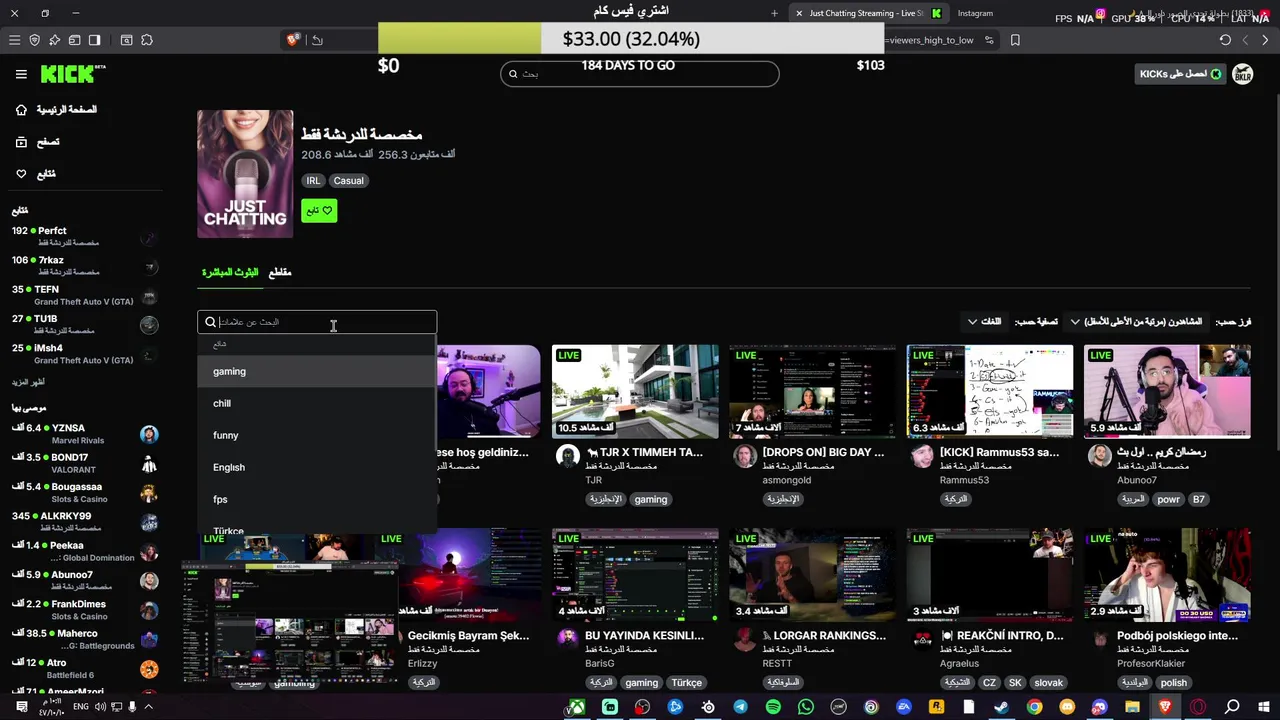Click the polish tag on ProfesorKlakier stream
Screen dimensions: 1280x720
1173,683
